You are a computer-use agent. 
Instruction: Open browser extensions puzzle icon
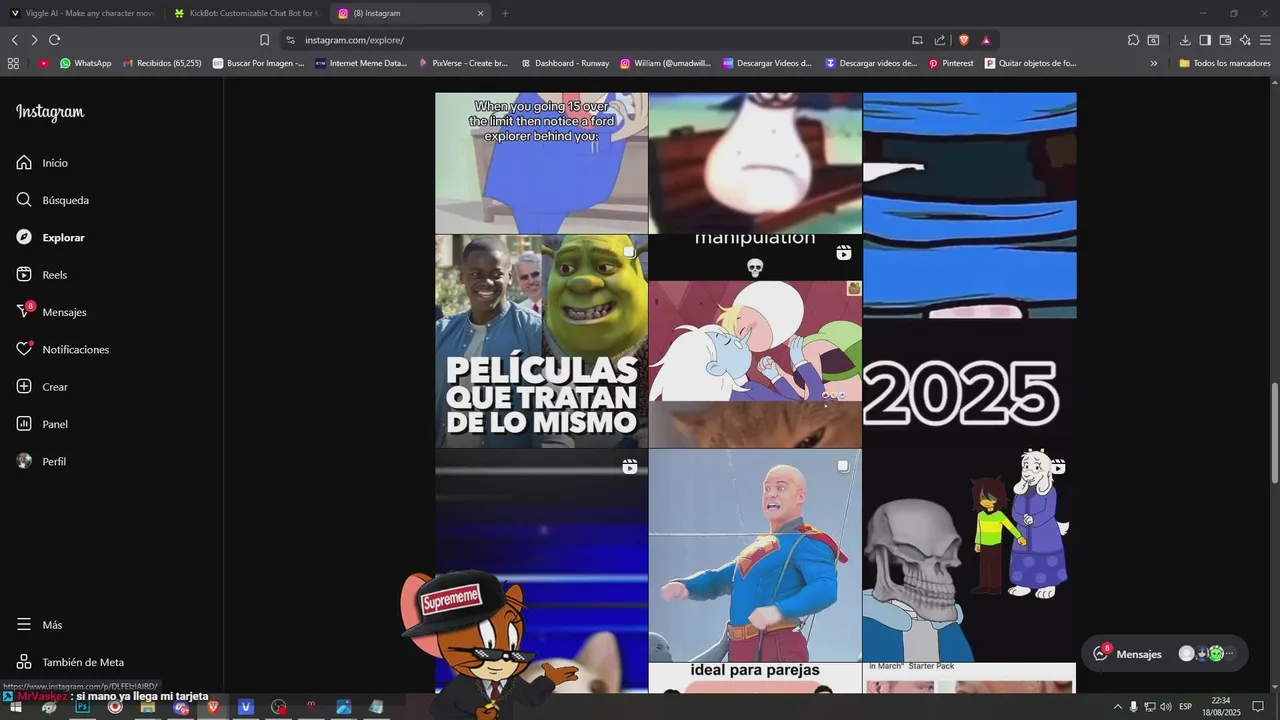click(x=1133, y=40)
